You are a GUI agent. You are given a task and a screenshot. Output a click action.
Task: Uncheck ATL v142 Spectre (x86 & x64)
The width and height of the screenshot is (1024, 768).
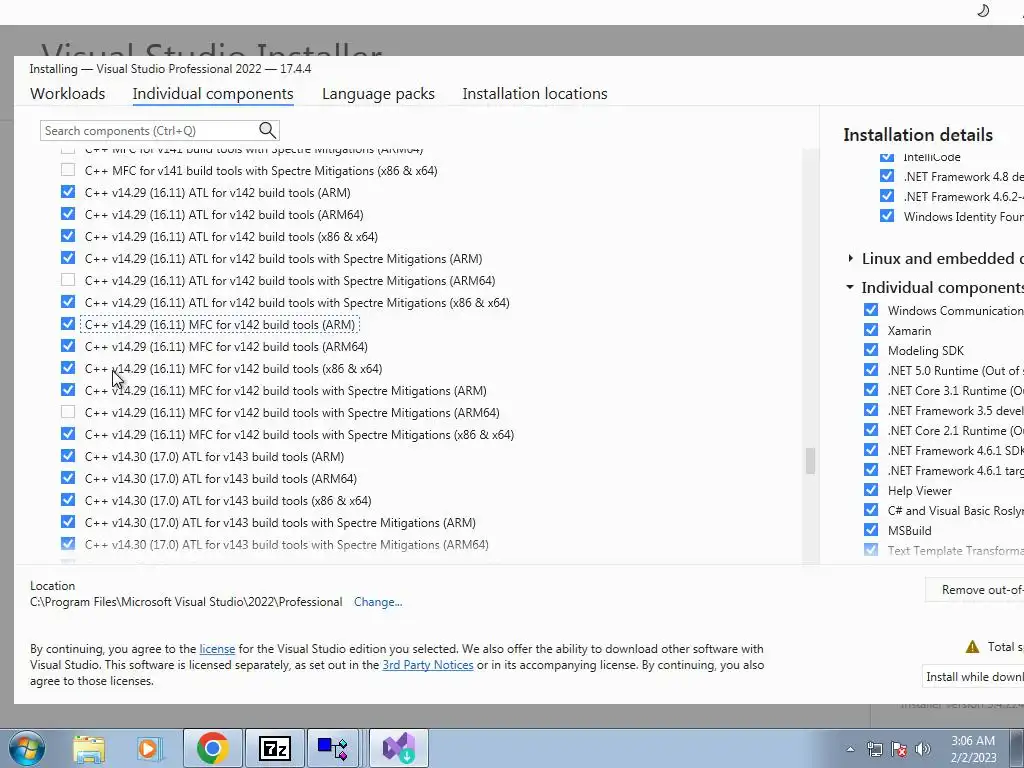(68, 302)
